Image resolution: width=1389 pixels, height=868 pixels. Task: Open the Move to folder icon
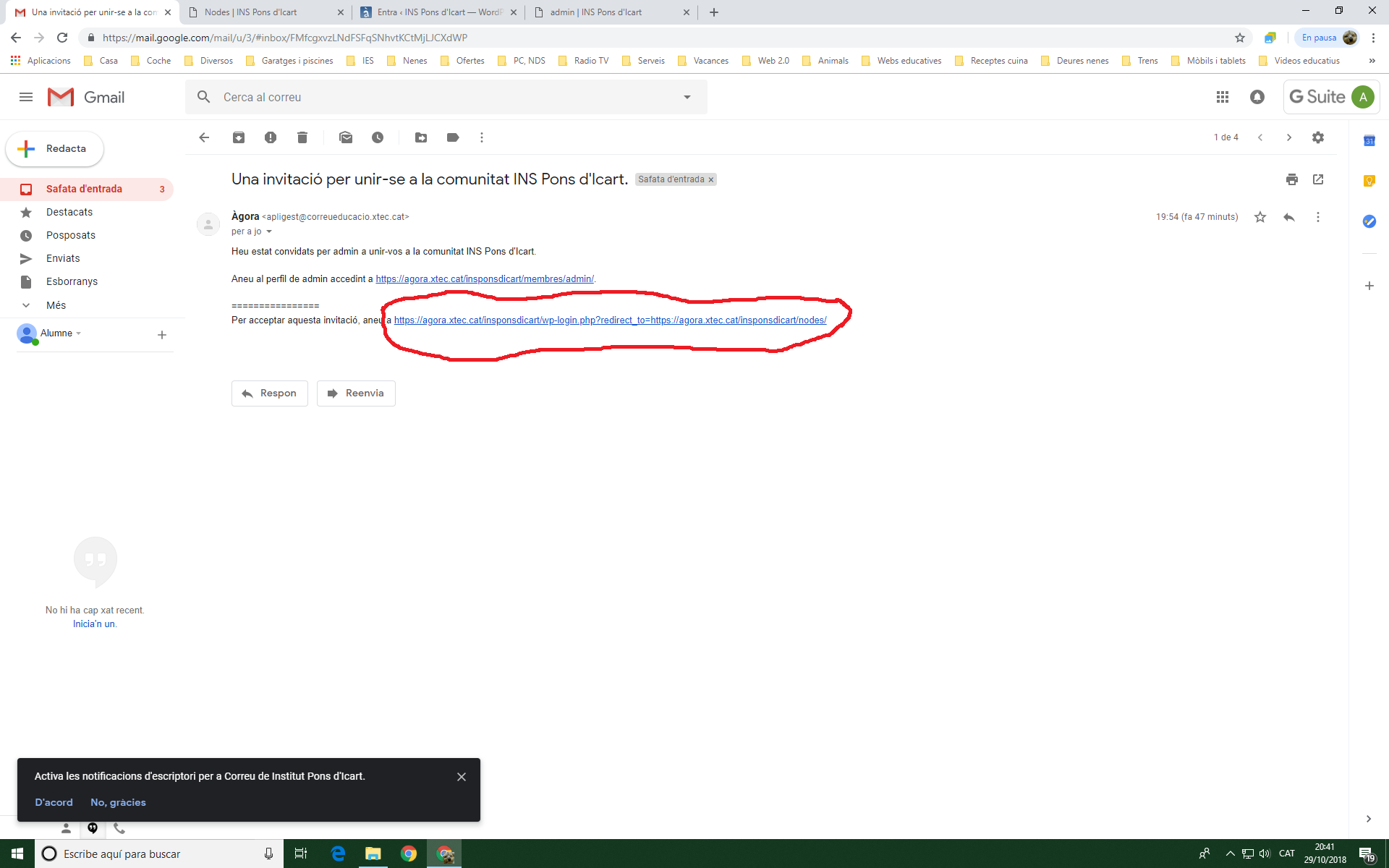(421, 137)
